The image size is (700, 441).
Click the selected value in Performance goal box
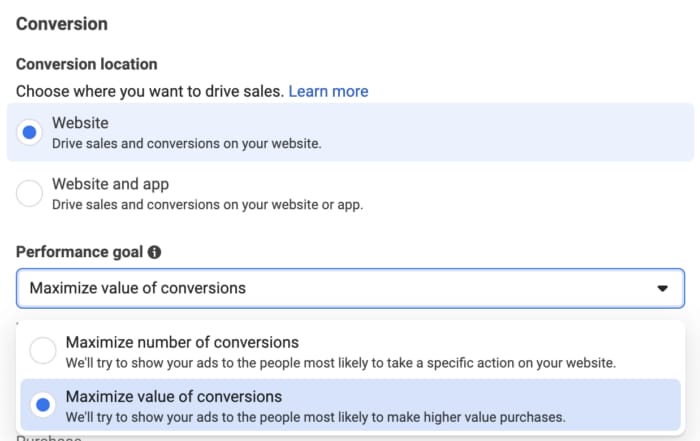point(137,288)
